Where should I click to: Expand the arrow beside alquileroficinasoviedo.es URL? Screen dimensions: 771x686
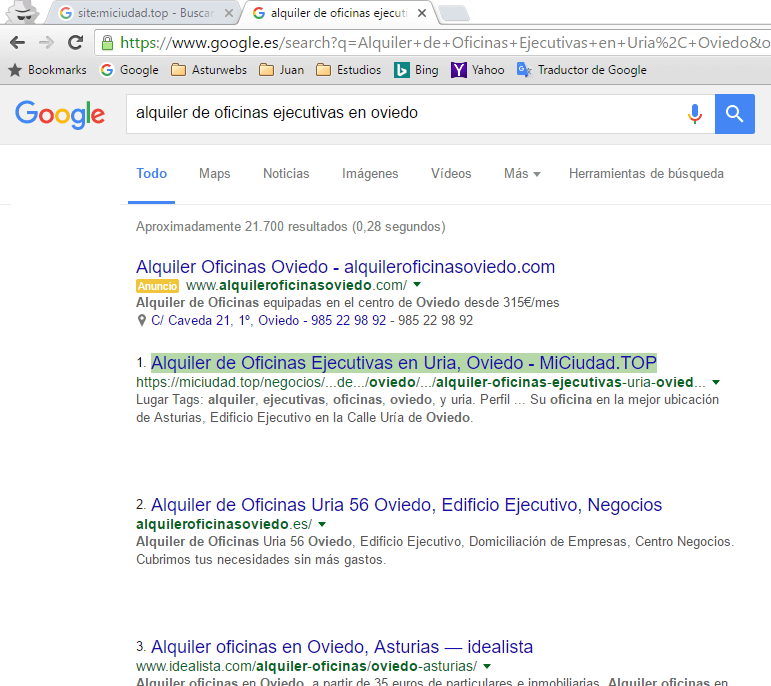point(322,524)
